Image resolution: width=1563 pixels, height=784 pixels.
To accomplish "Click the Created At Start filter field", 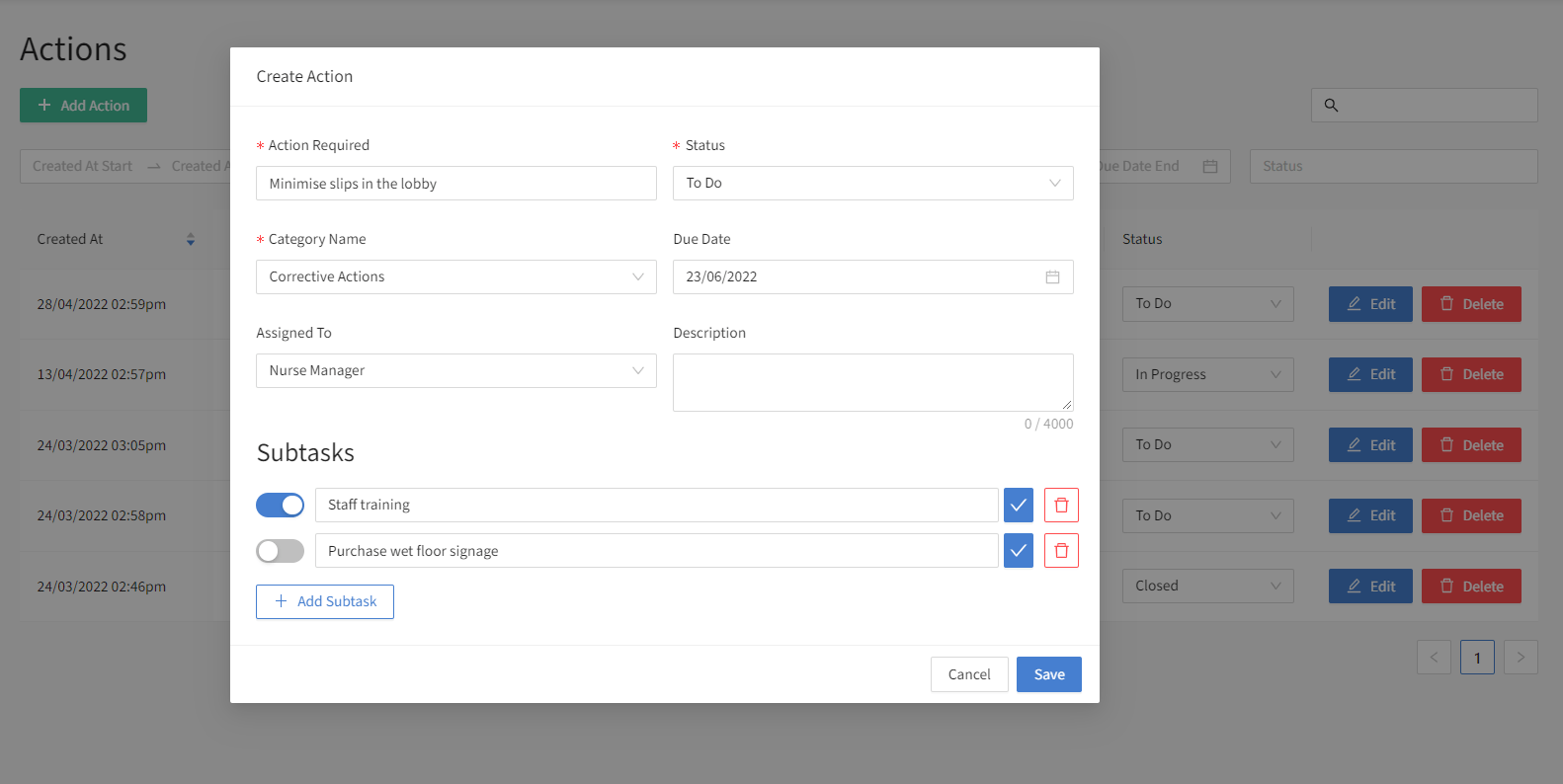I will pyautogui.click(x=82, y=166).
